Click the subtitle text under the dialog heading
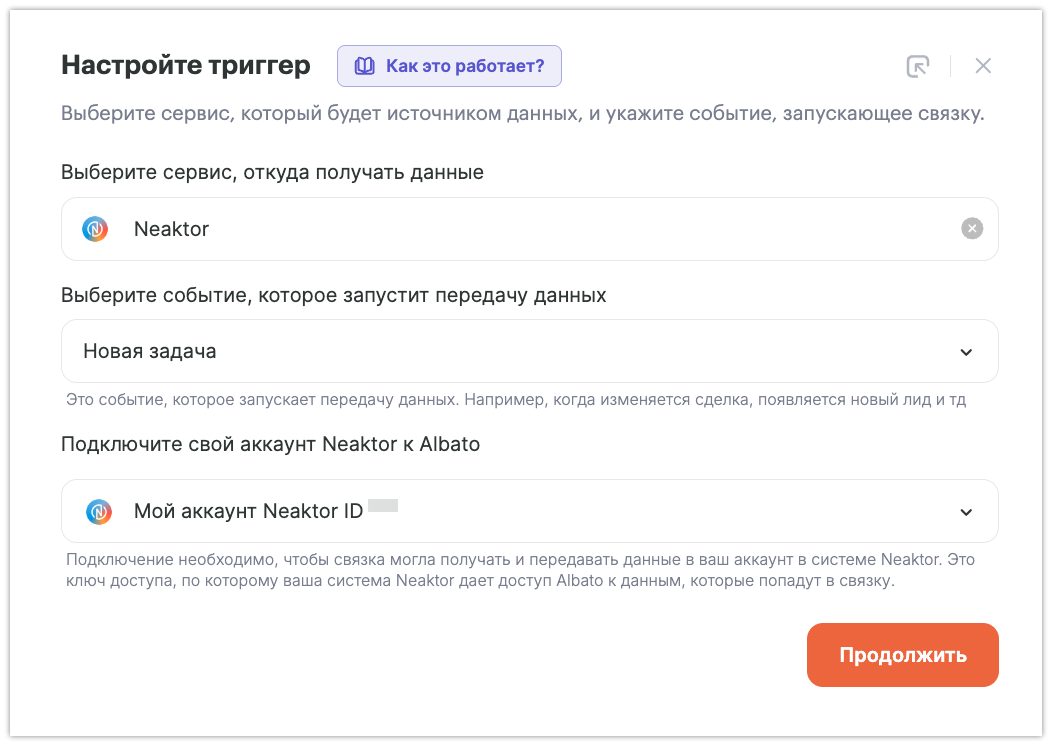 [x=522, y=113]
